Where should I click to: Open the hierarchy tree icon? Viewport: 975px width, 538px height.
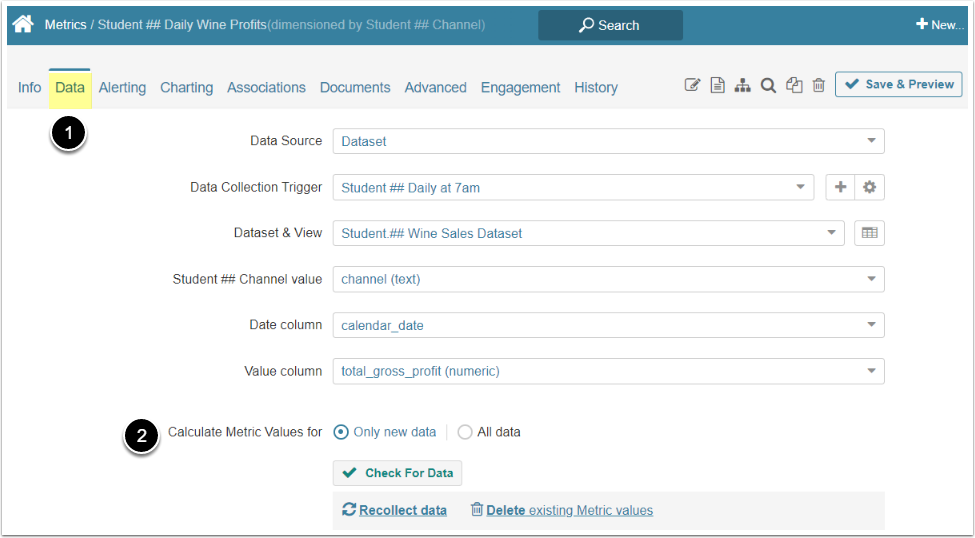point(742,86)
